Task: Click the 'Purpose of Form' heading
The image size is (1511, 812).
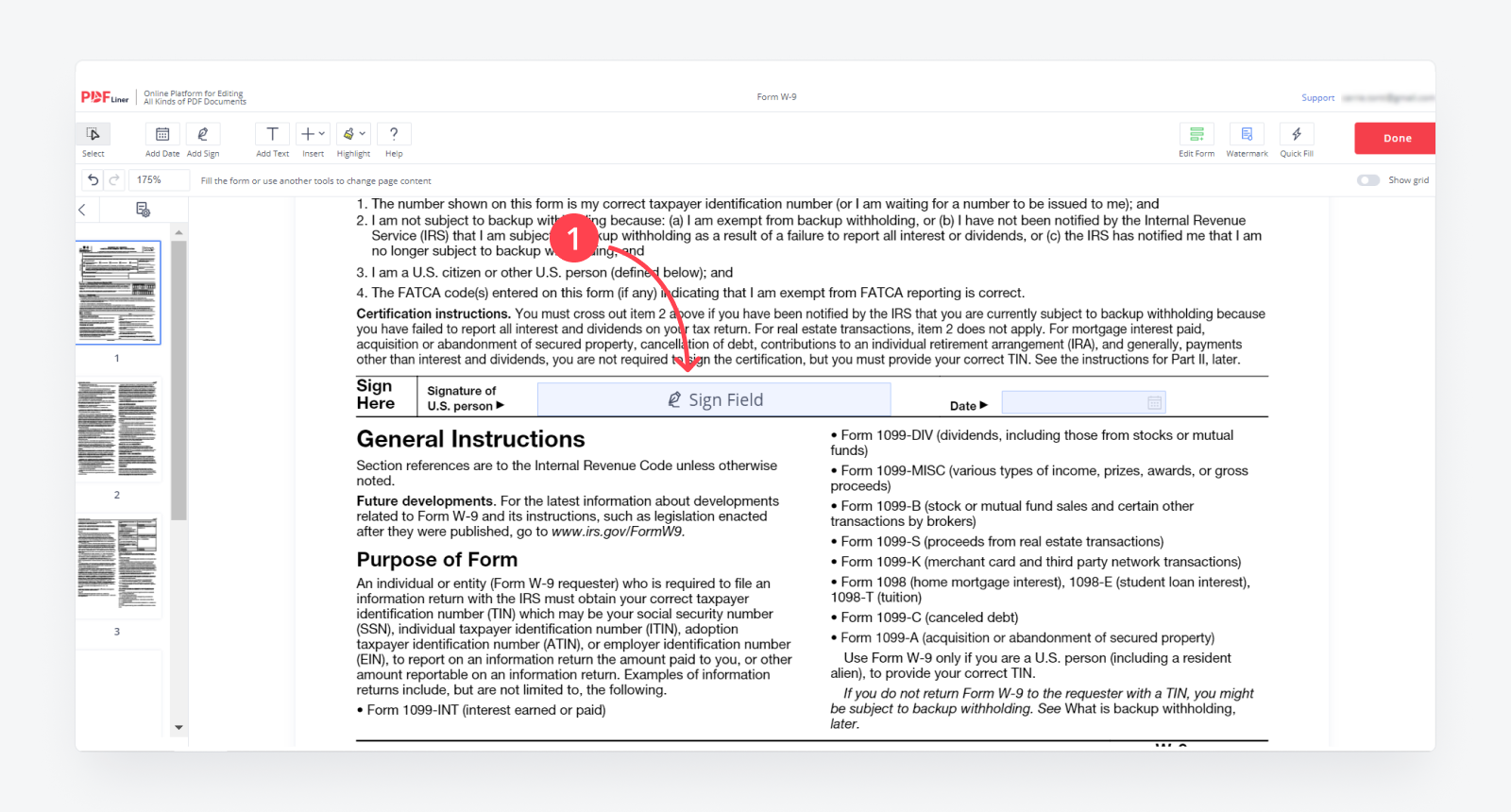Action: [437, 560]
